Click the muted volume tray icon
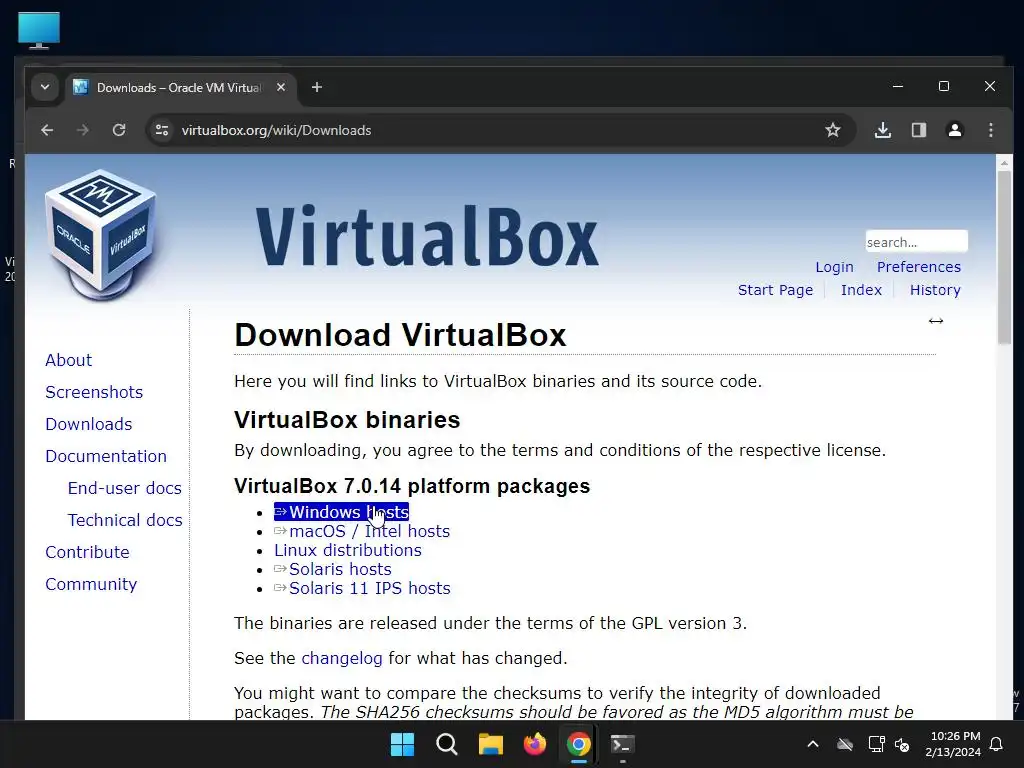 pyautogui.click(x=902, y=744)
